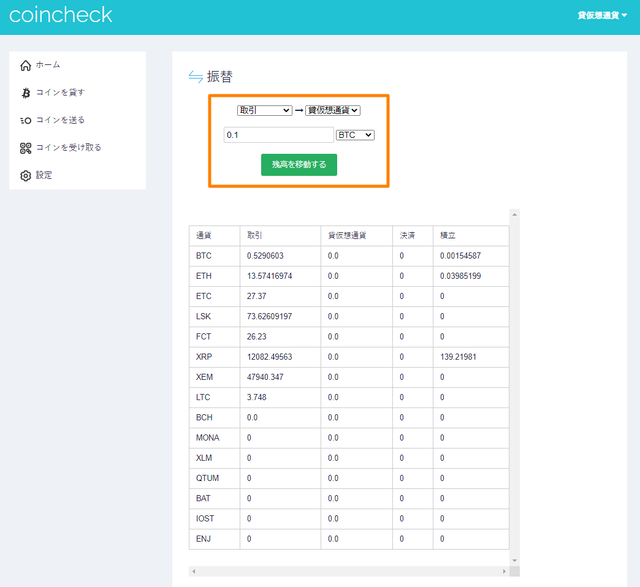Click the 貸仮想通貨 column header in table

(x=347, y=236)
